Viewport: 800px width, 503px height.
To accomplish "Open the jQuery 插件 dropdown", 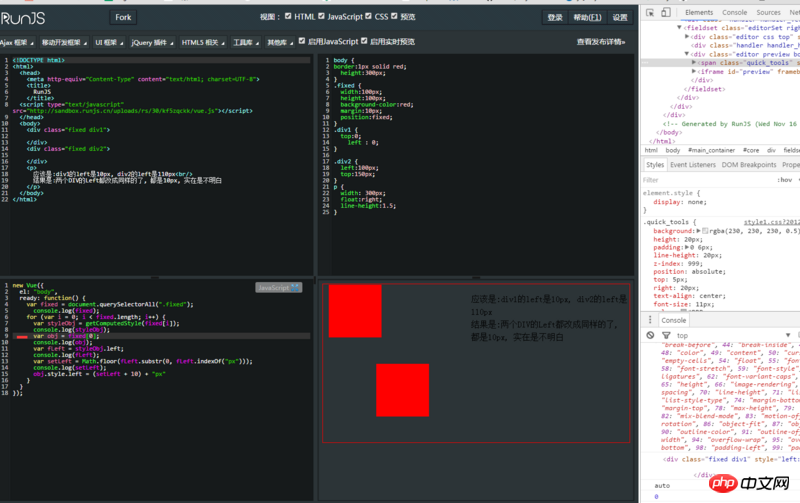I will click(x=152, y=43).
